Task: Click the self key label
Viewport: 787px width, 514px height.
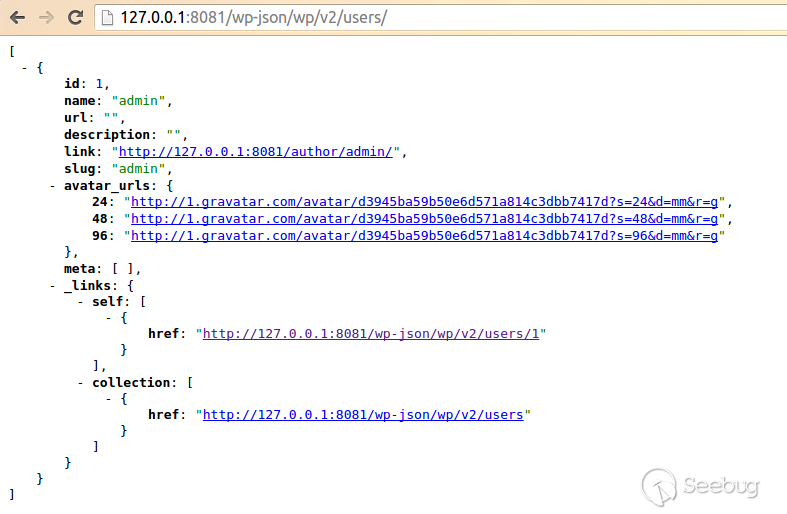Action: pyautogui.click(x=107, y=302)
